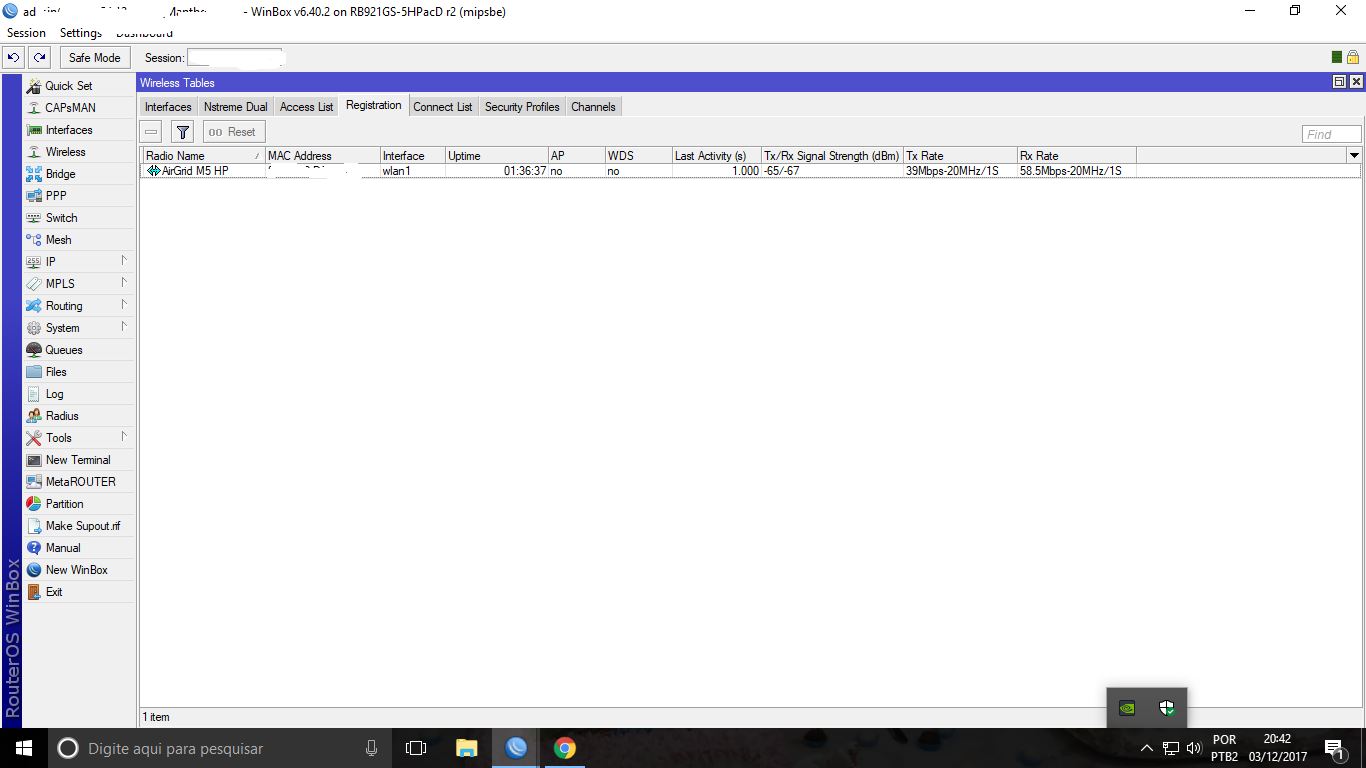Click the Exit sidebar icon

pyautogui.click(x=34, y=592)
